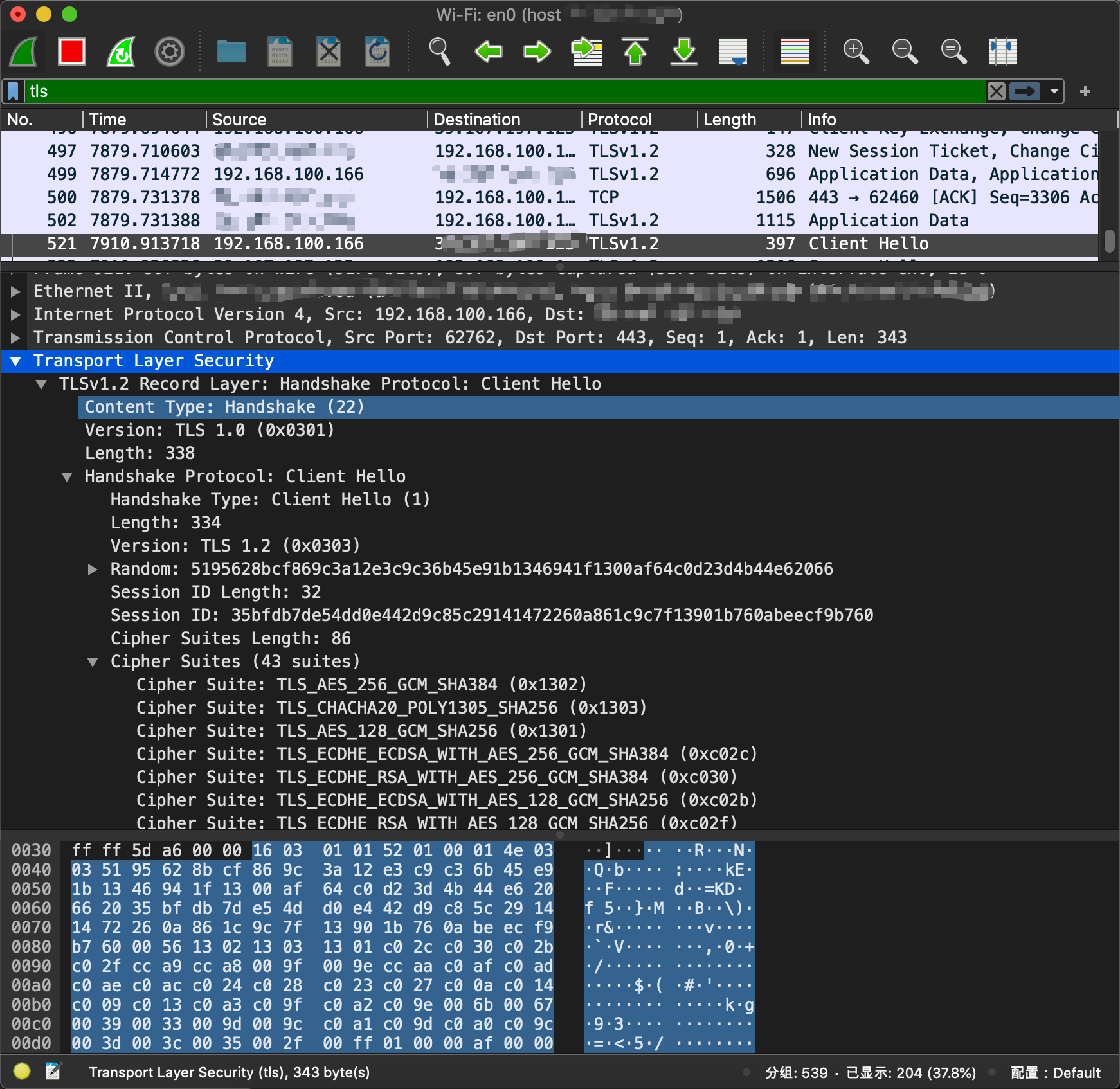Click the resize columns icon
Viewport: 1120px width, 1089px height.
(x=1002, y=51)
